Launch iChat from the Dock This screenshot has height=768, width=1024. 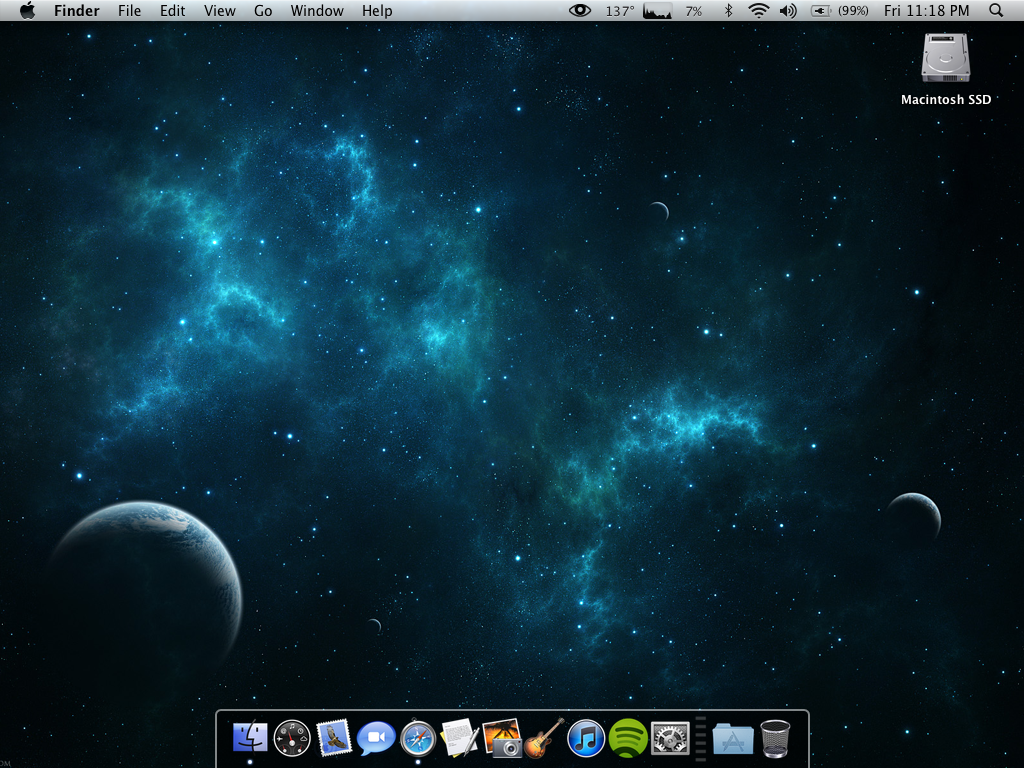point(376,738)
